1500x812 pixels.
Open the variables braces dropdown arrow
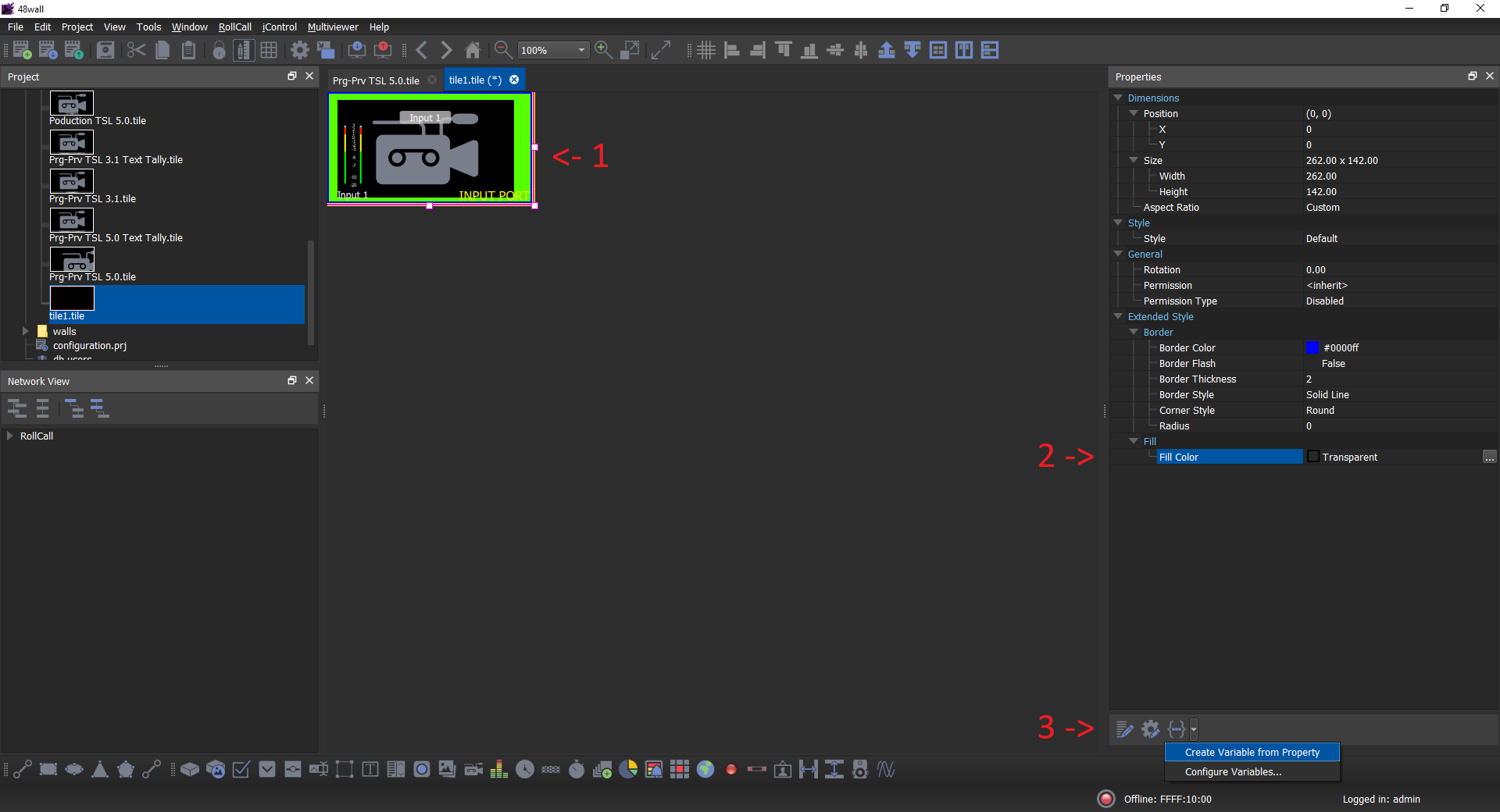click(x=1194, y=729)
